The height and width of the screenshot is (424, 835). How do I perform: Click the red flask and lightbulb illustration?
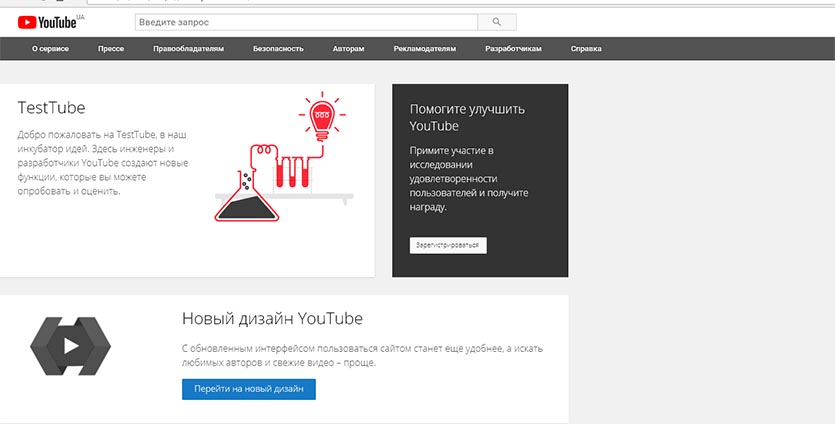click(283, 157)
